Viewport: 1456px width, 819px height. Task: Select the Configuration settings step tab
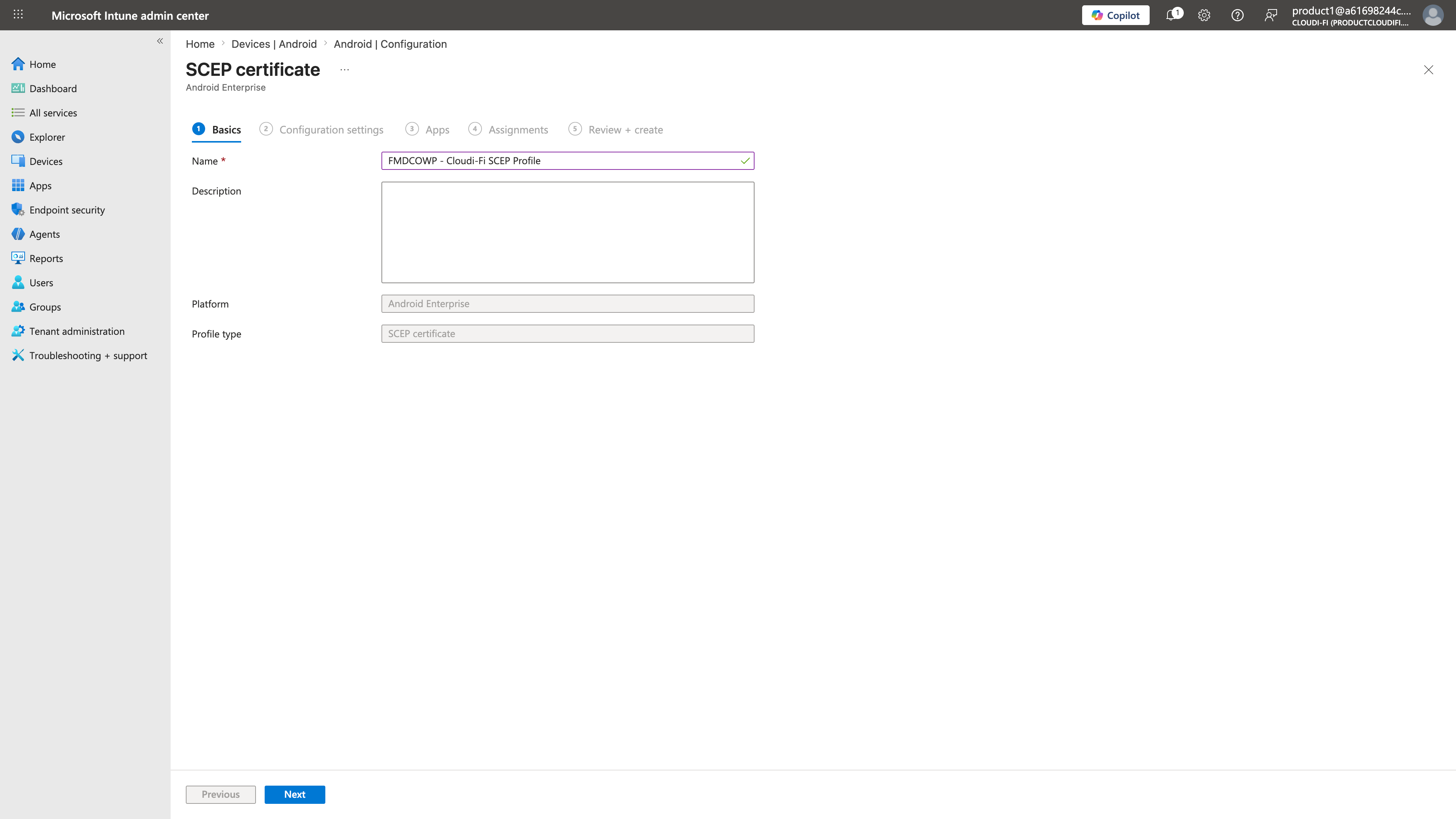click(321, 129)
